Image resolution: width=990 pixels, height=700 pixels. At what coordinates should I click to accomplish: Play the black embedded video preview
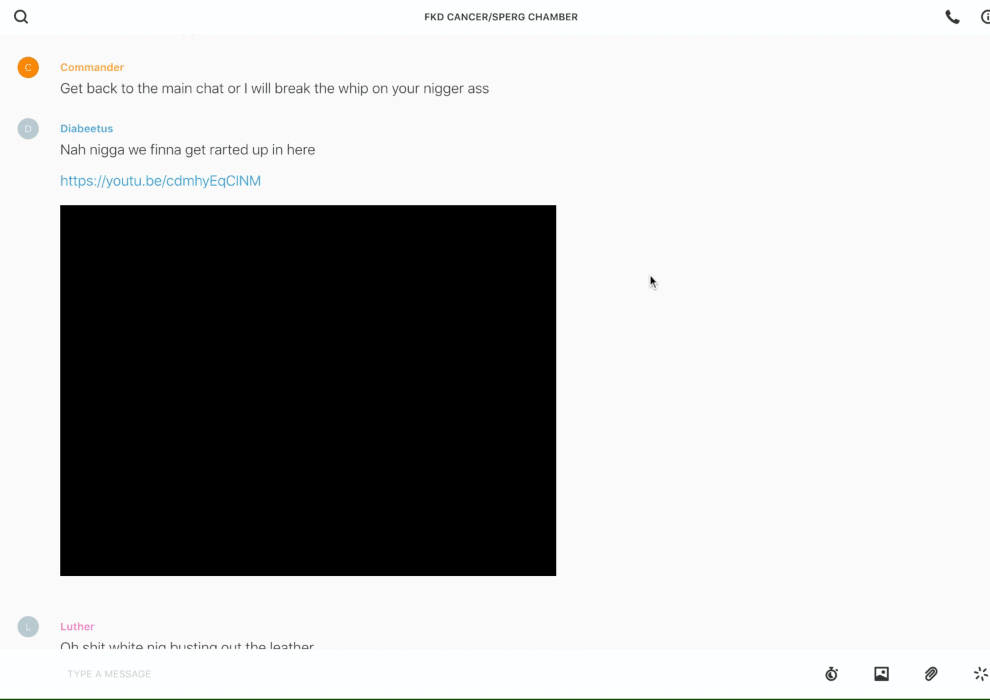point(308,390)
